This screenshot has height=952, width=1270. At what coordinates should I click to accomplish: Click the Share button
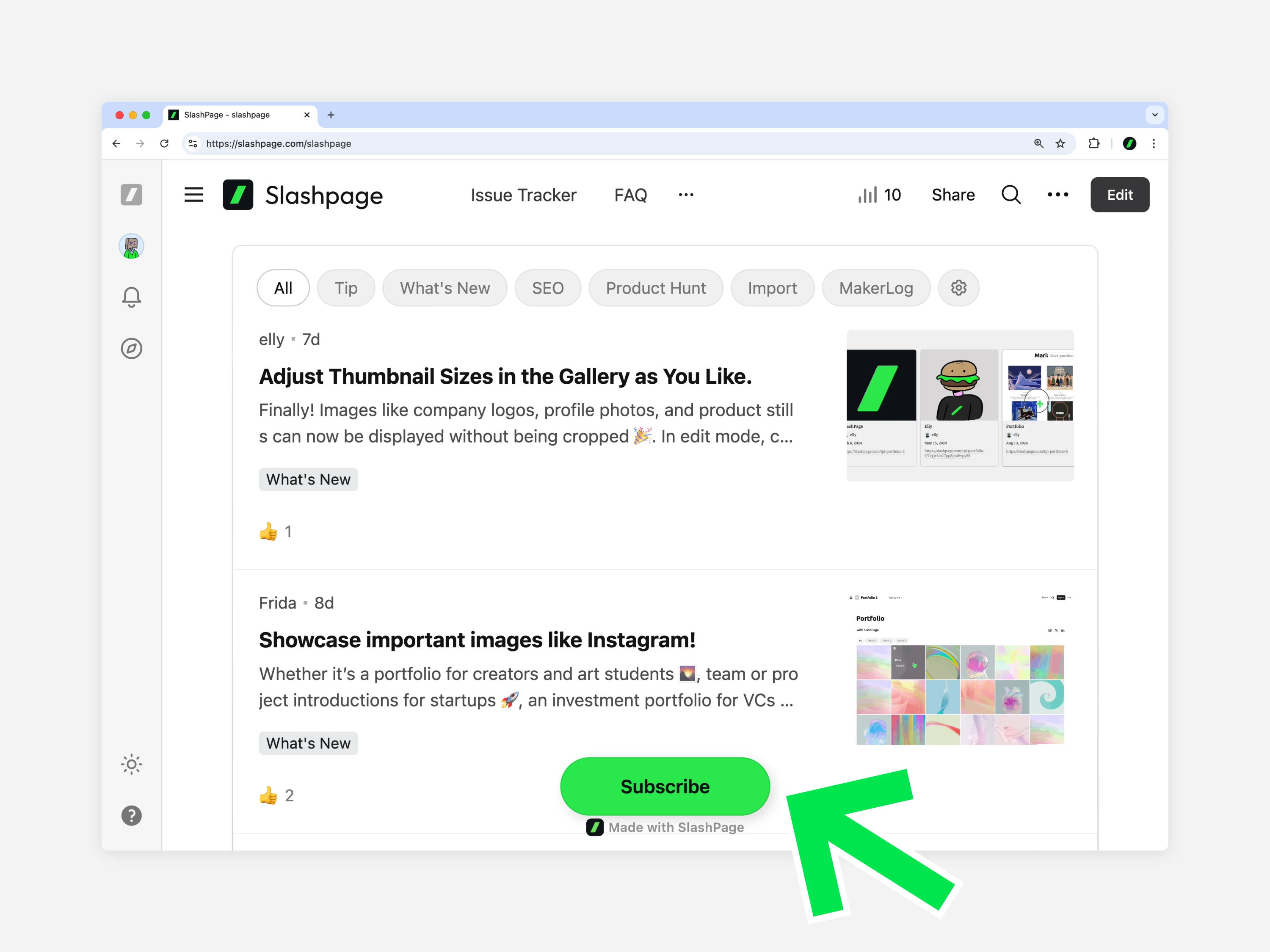953,195
